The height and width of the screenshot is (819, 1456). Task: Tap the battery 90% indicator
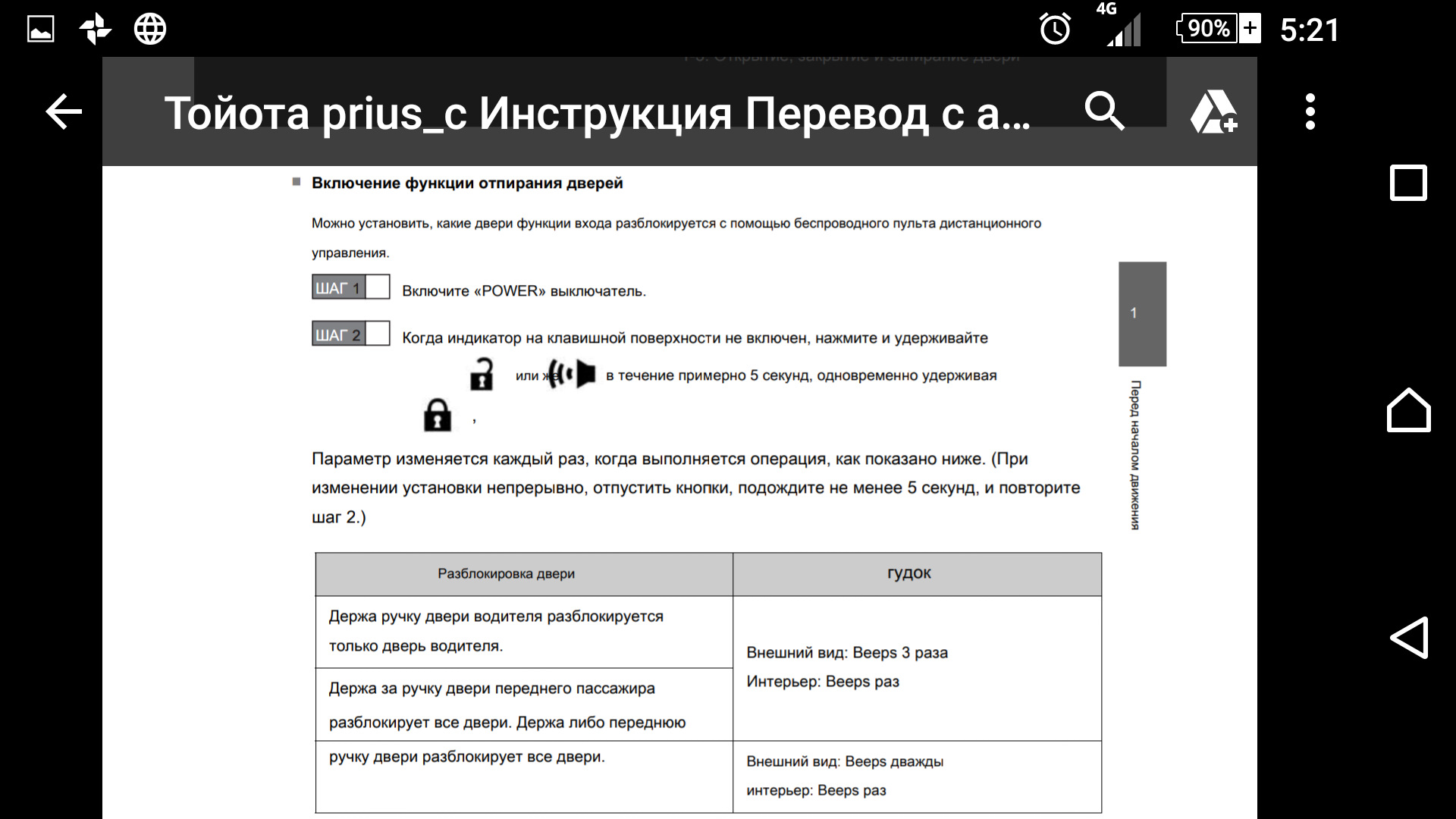(1218, 29)
